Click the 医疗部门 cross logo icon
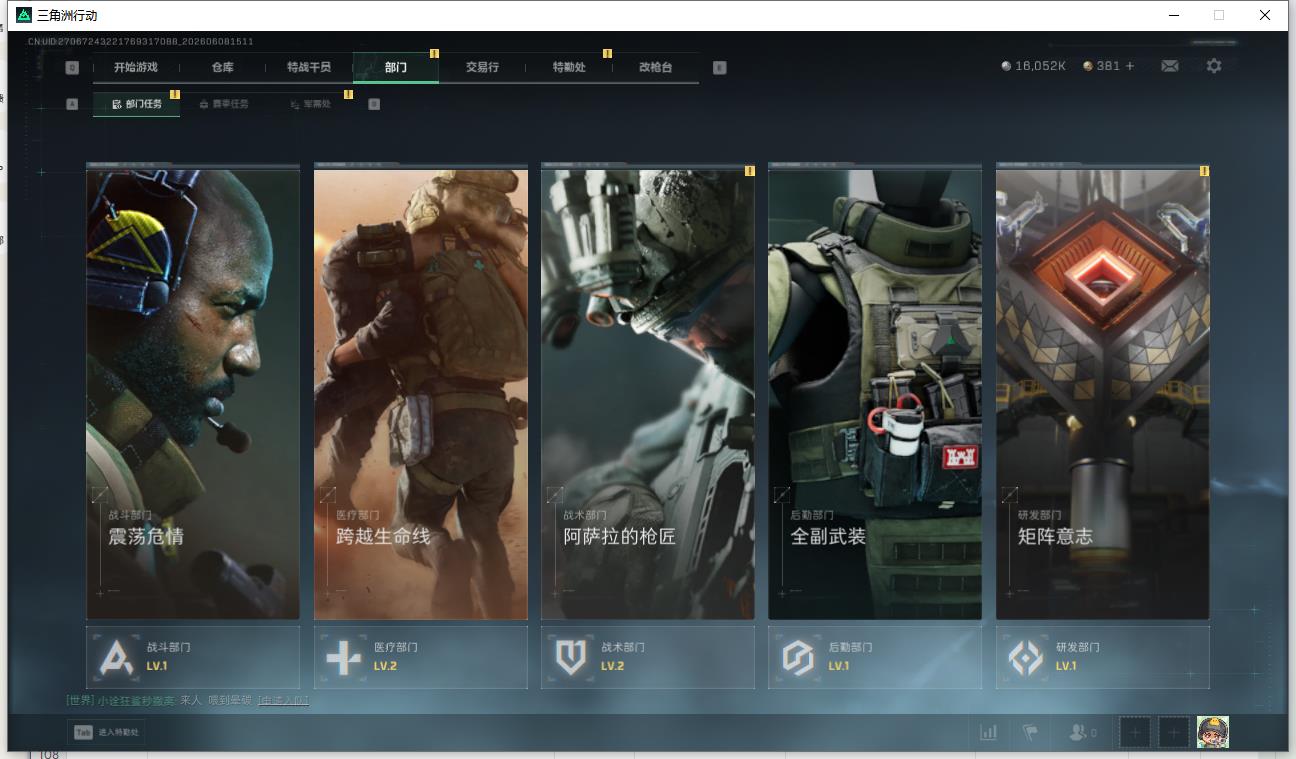Image resolution: width=1296 pixels, height=759 pixels. 343,658
